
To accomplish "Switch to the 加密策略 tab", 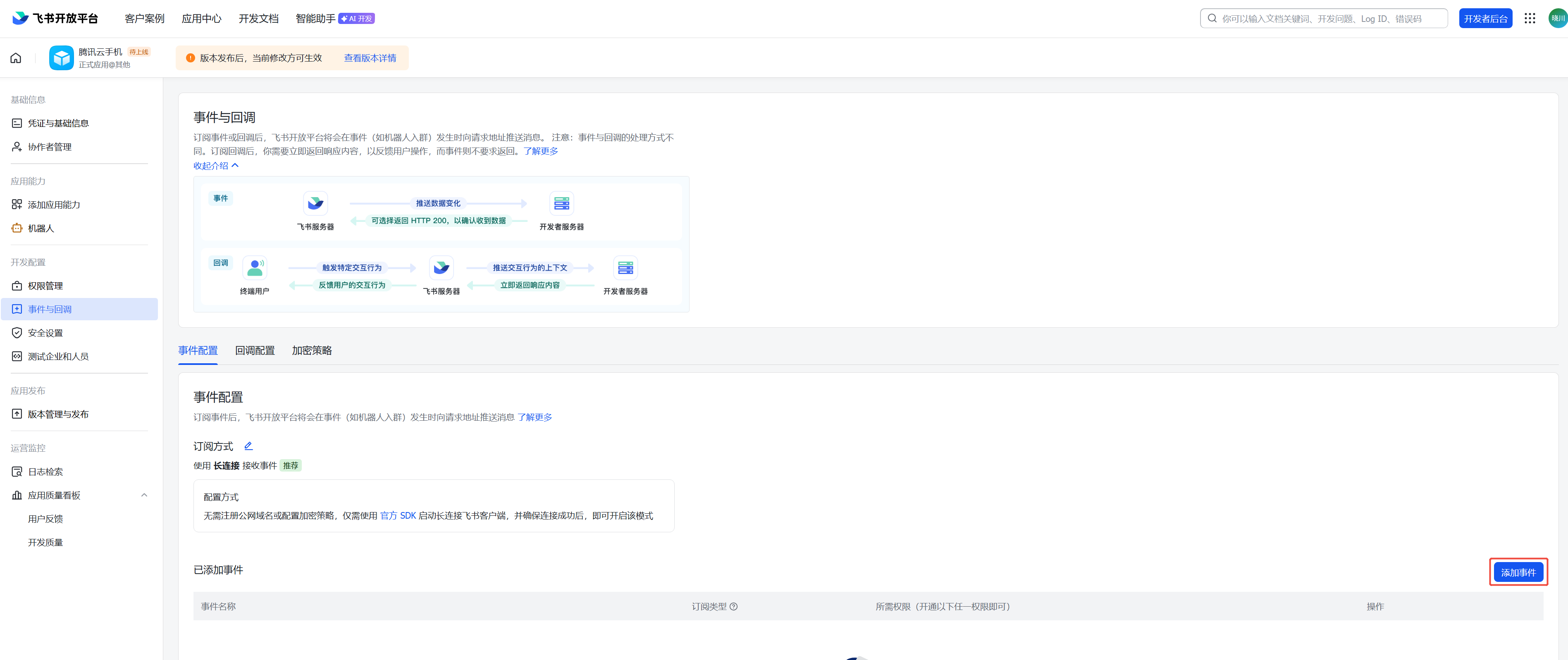I will click(312, 350).
